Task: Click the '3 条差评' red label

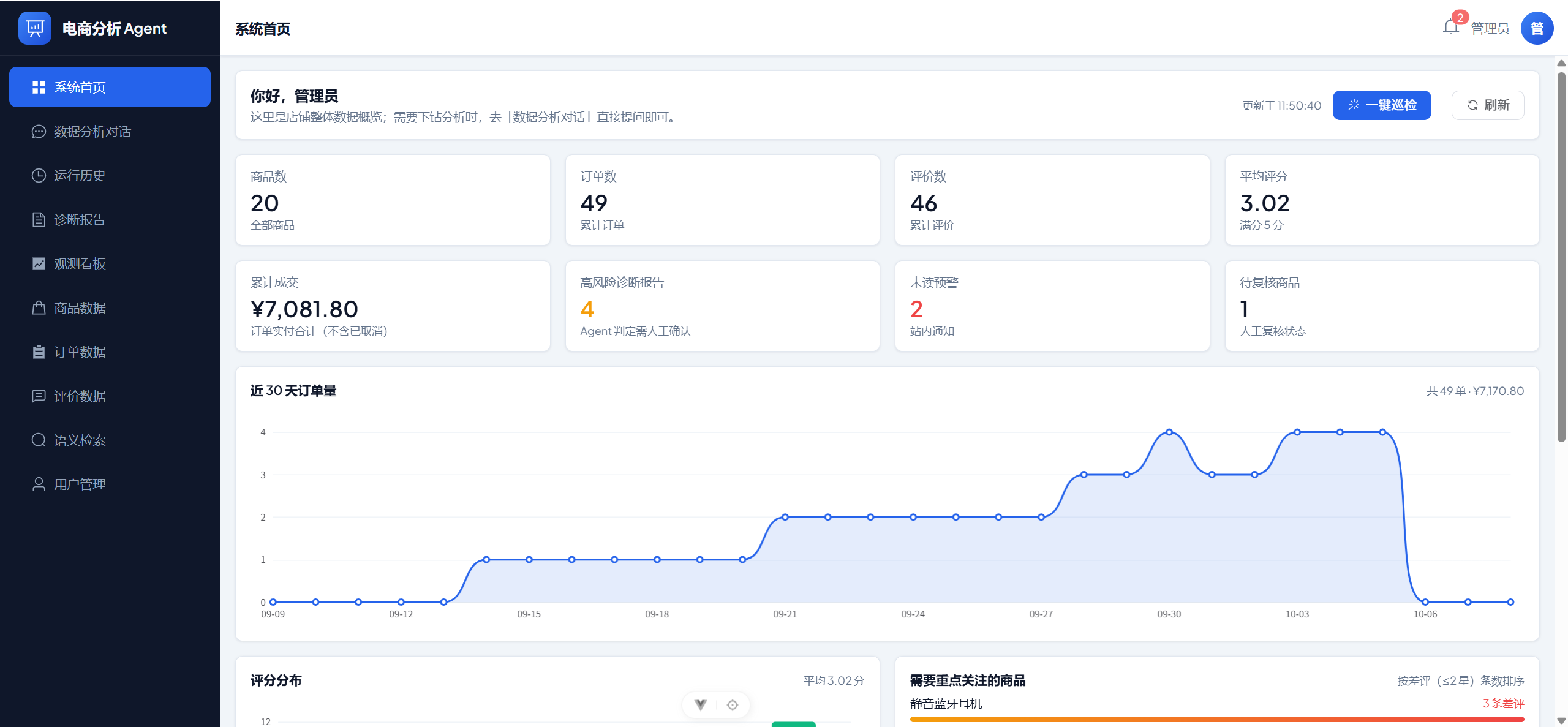Action: pos(1504,704)
